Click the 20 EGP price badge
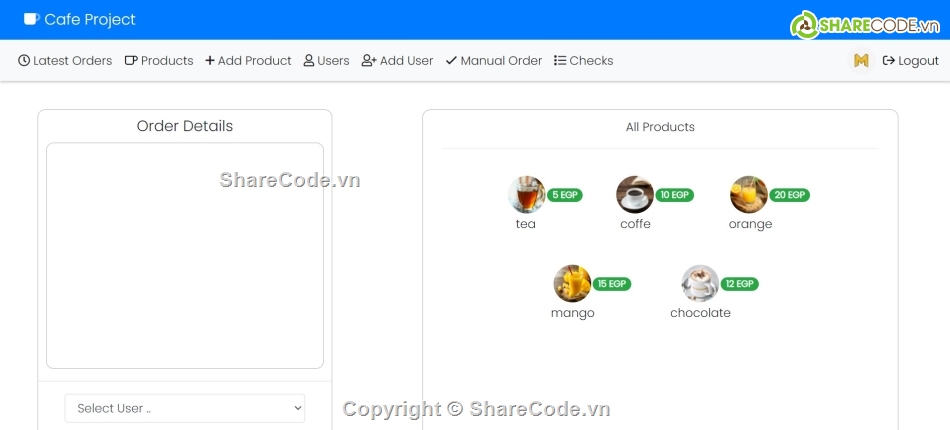Viewport: 950px width, 430px height. (789, 195)
